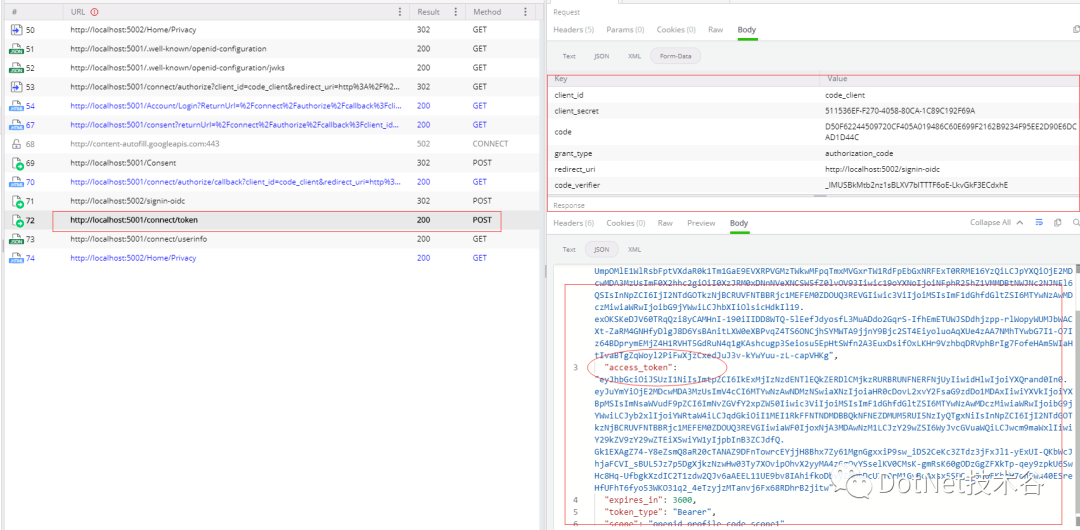Show response body as XML
Screen dimensions: 1080x530
pyautogui.click(x=634, y=249)
